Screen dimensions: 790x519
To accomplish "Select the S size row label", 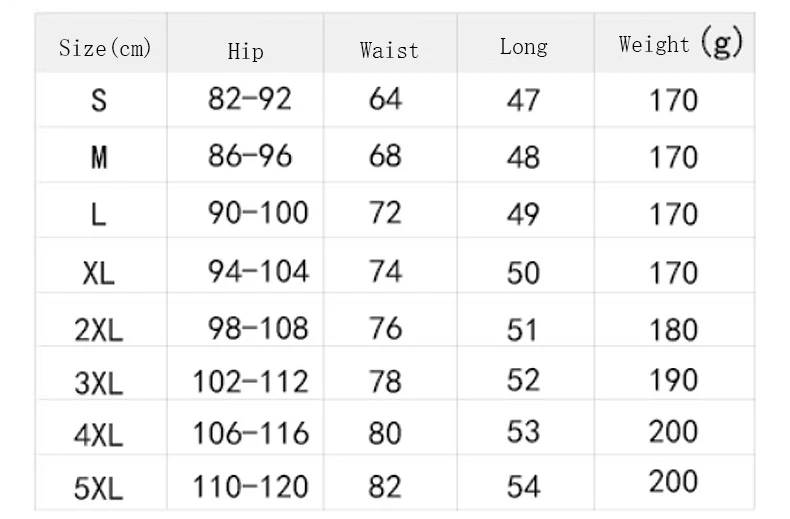I will (99, 100).
